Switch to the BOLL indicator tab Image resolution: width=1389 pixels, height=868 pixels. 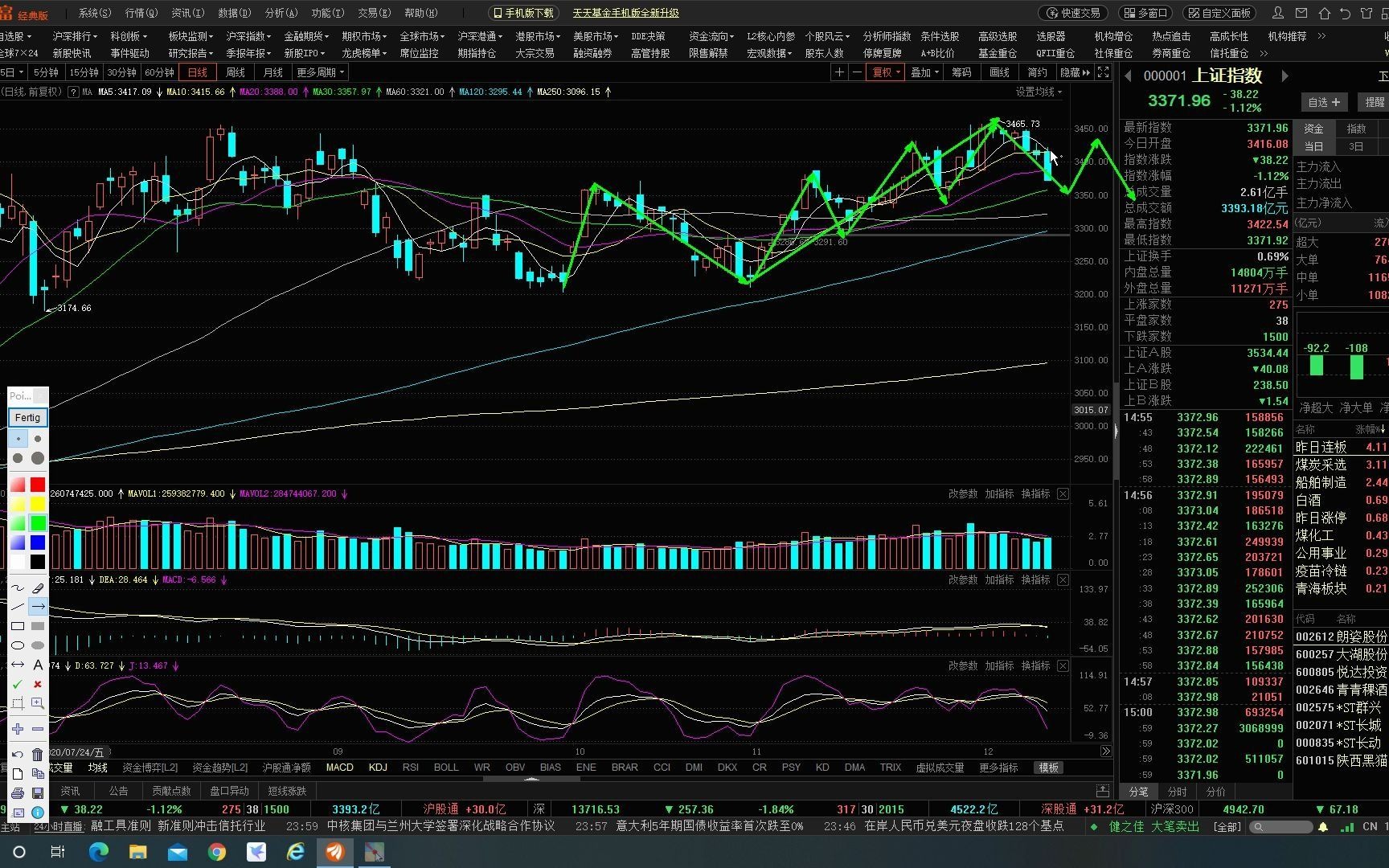pyautogui.click(x=446, y=768)
